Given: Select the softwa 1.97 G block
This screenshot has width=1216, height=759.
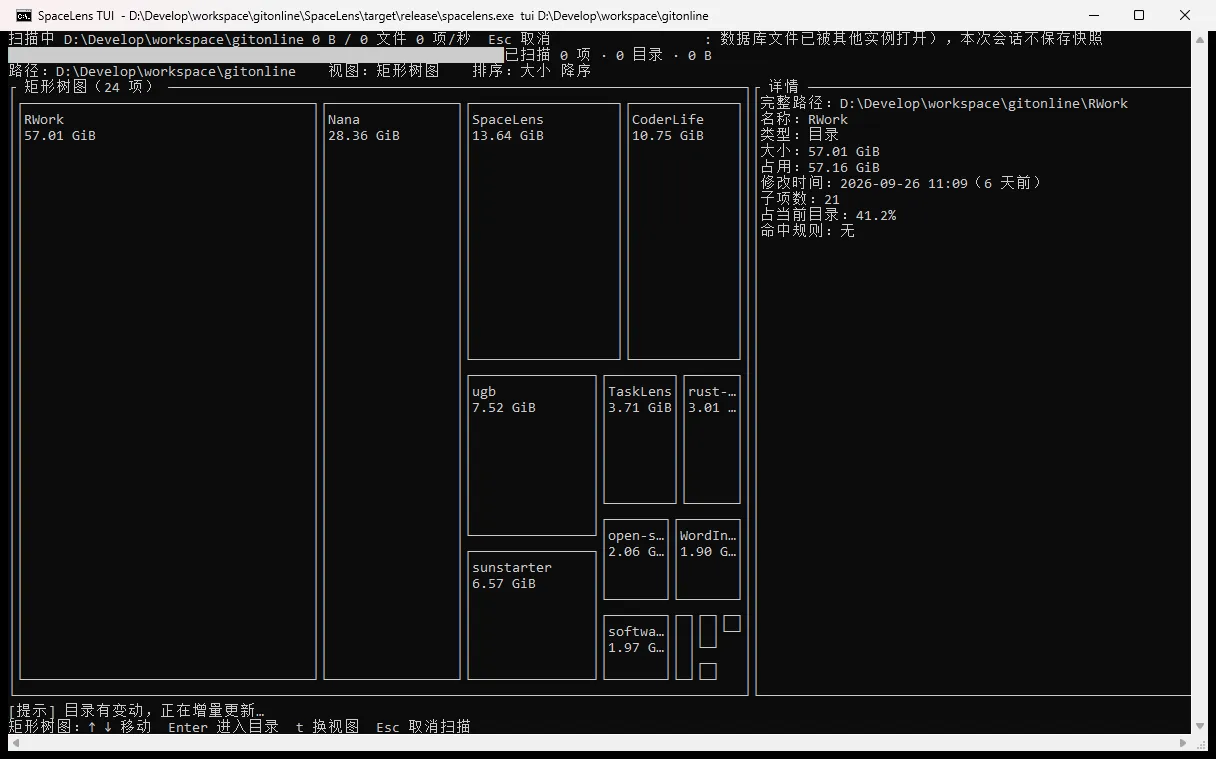Looking at the screenshot, I should [x=636, y=647].
